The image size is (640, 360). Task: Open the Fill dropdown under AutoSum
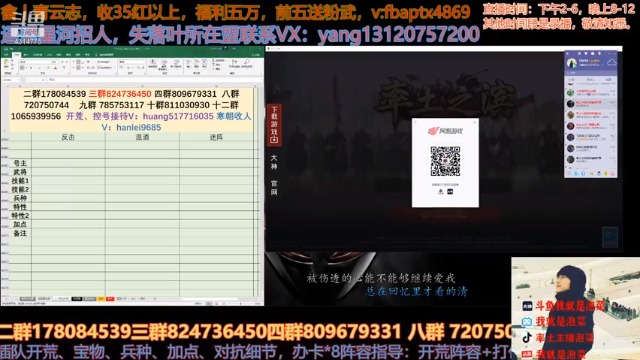pos(217,64)
